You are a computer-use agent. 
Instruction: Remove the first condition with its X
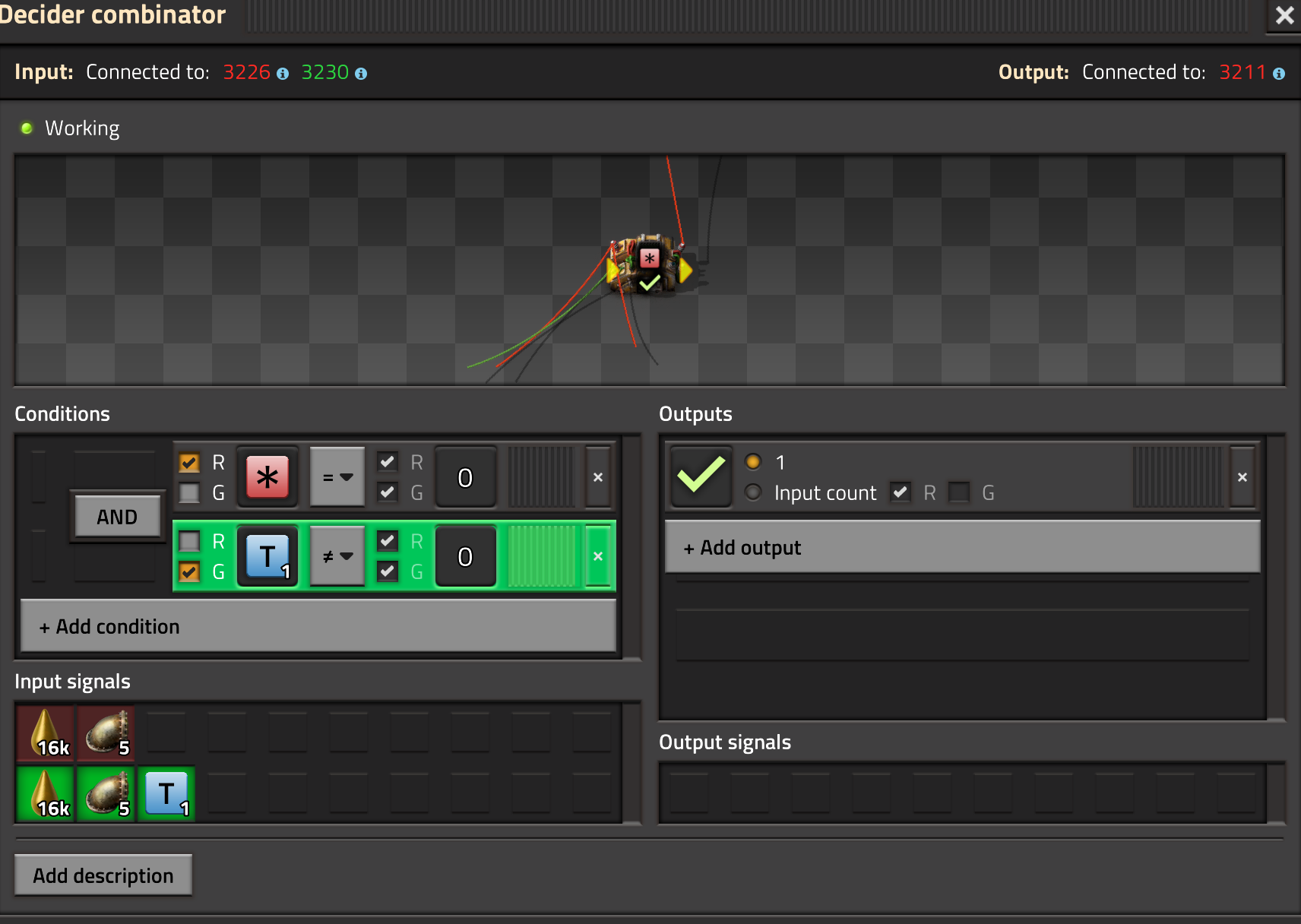tap(598, 477)
